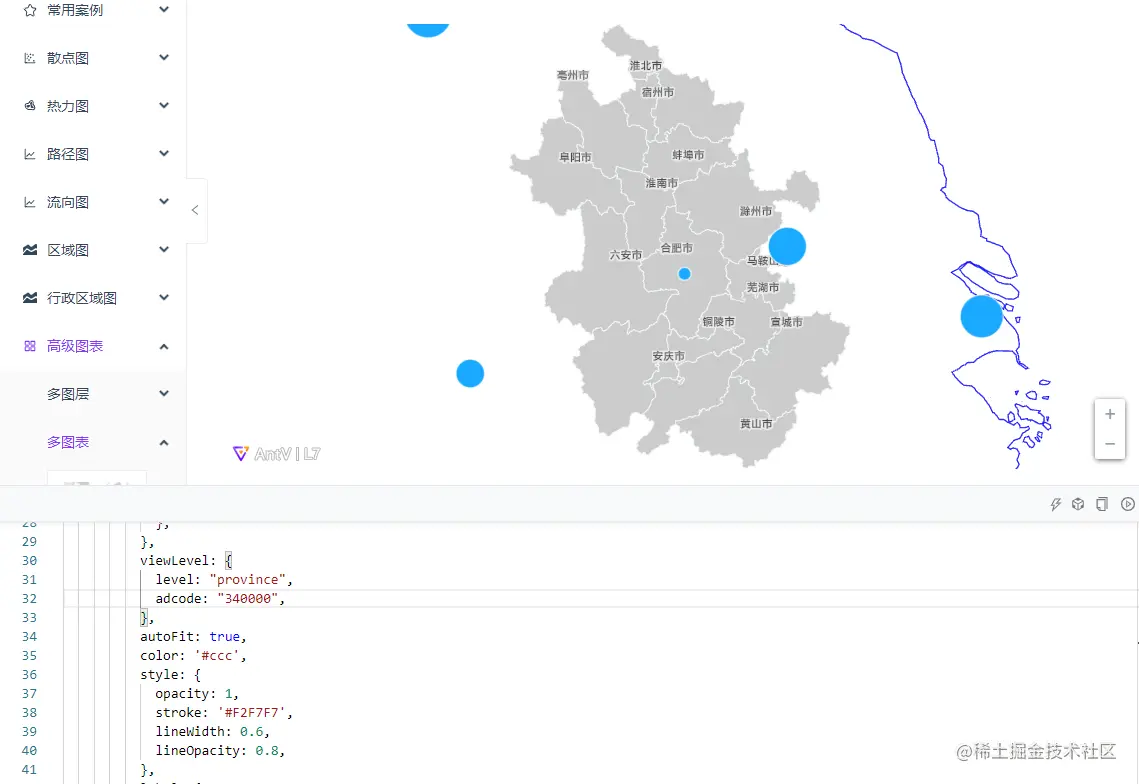
Task: Click the 宣城市 map label
Action: 787,322
